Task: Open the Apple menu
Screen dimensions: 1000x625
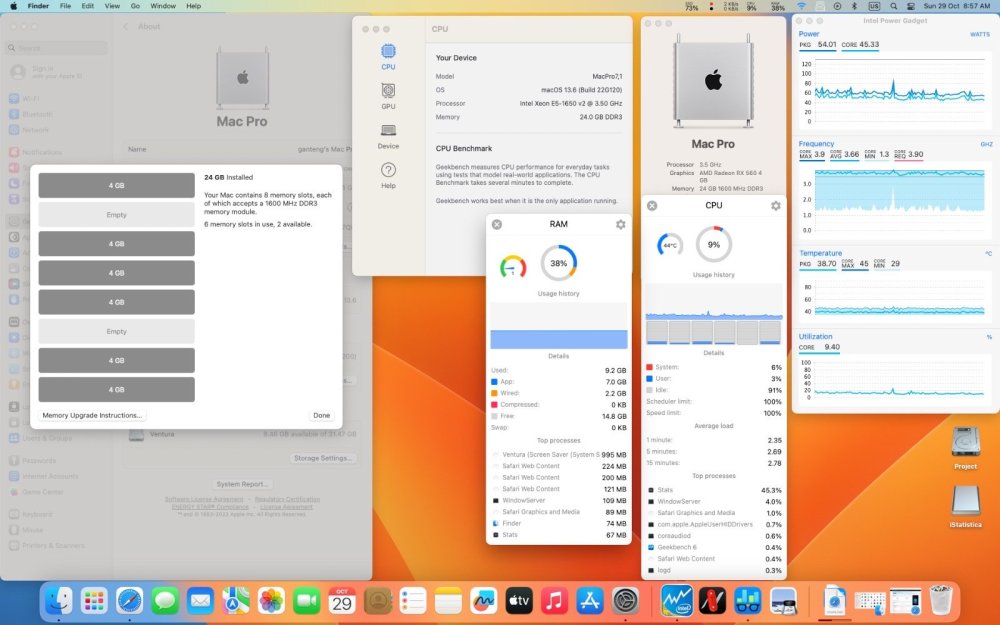Action: coord(13,6)
